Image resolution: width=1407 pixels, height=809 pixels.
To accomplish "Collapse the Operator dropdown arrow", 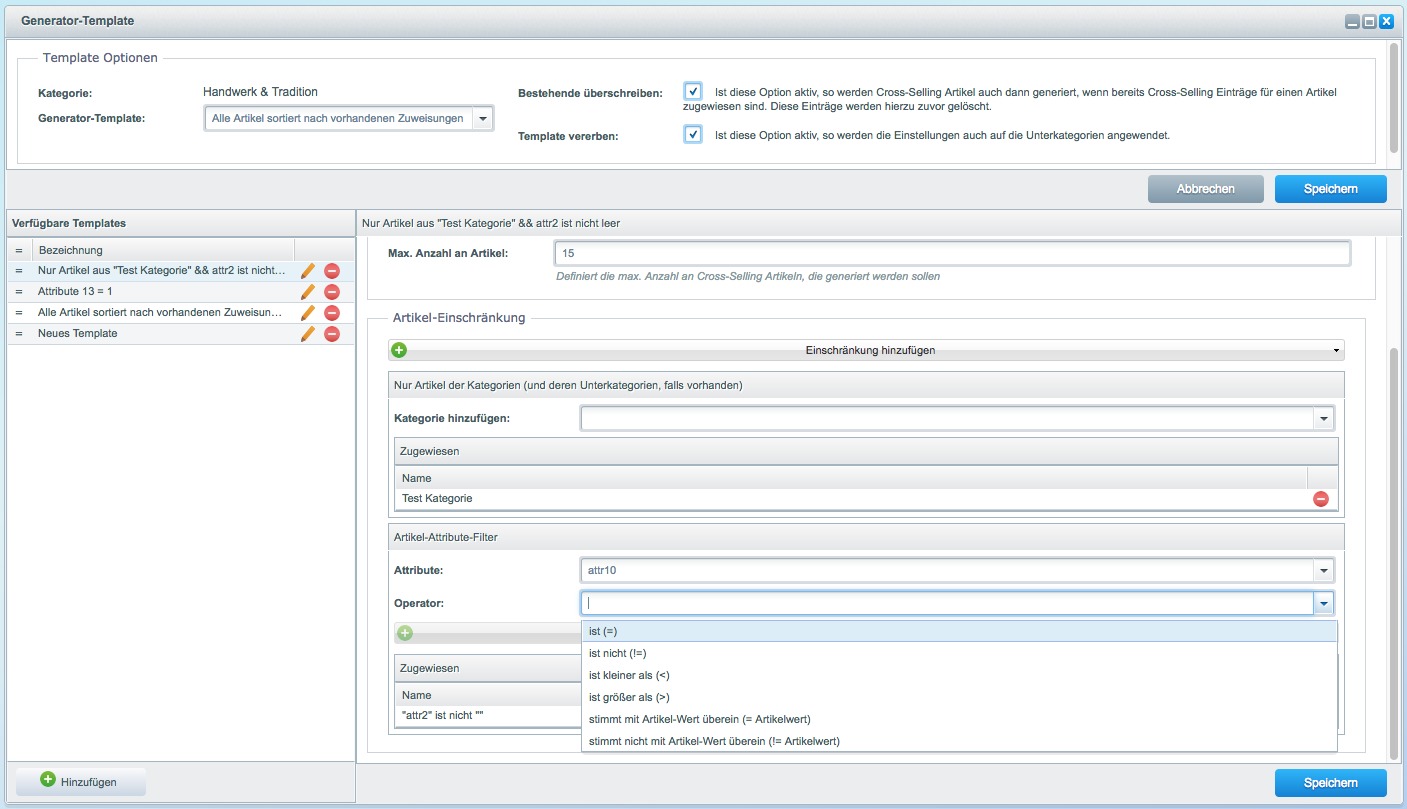I will (1323, 603).
